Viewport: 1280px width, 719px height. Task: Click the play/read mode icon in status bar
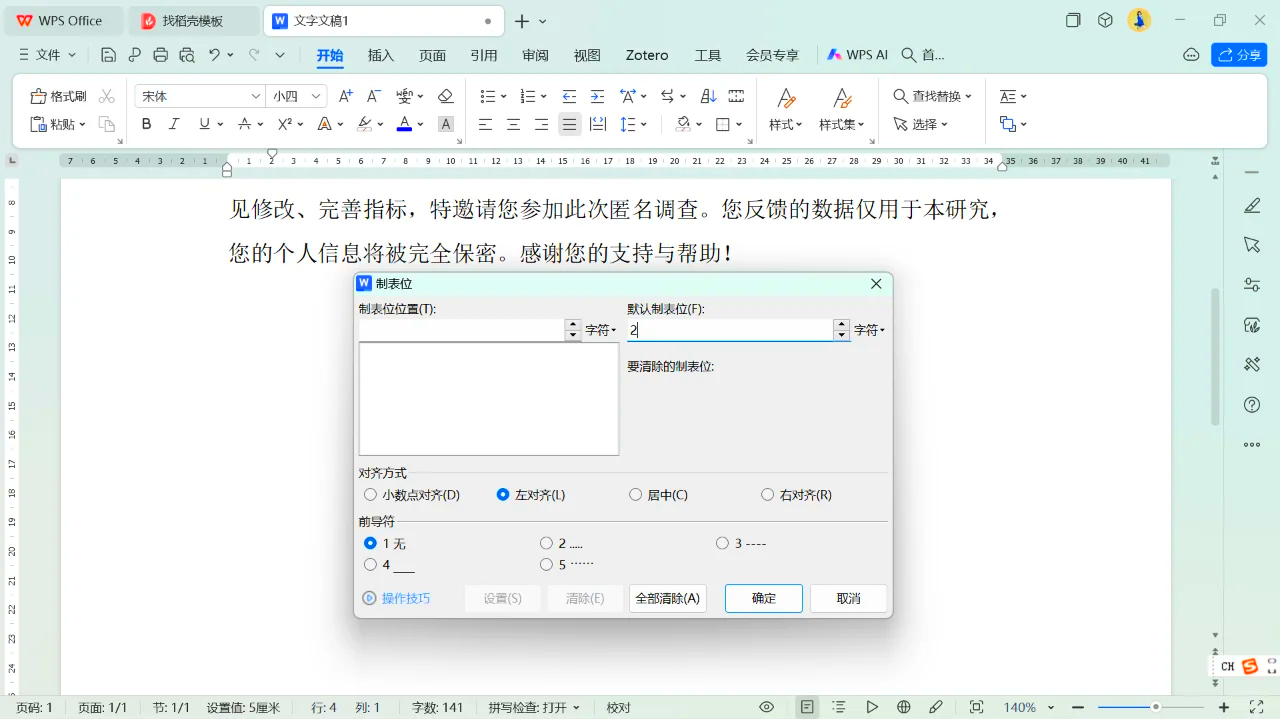872,707
